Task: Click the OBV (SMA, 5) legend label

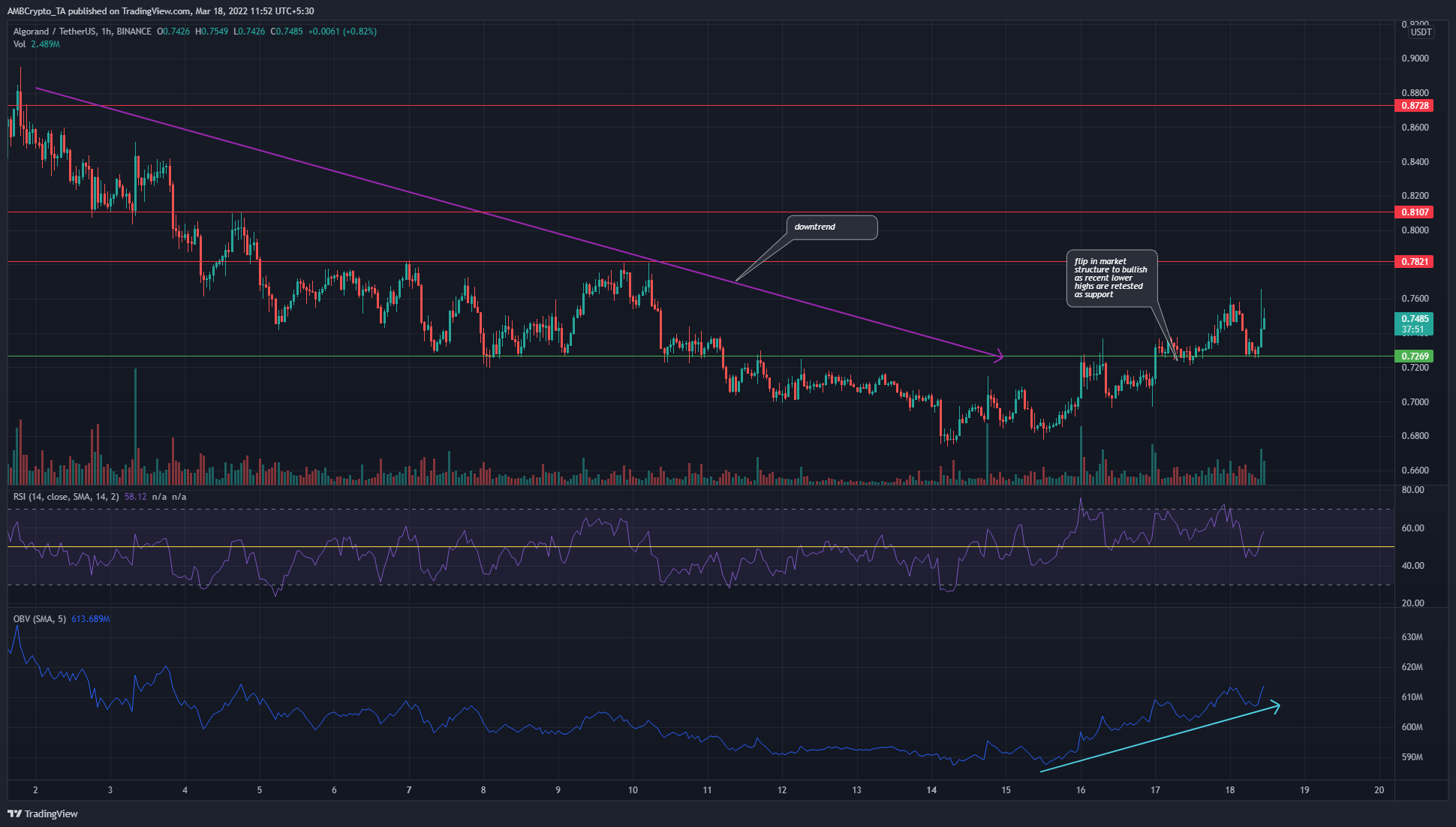Action: click(40, 619)
